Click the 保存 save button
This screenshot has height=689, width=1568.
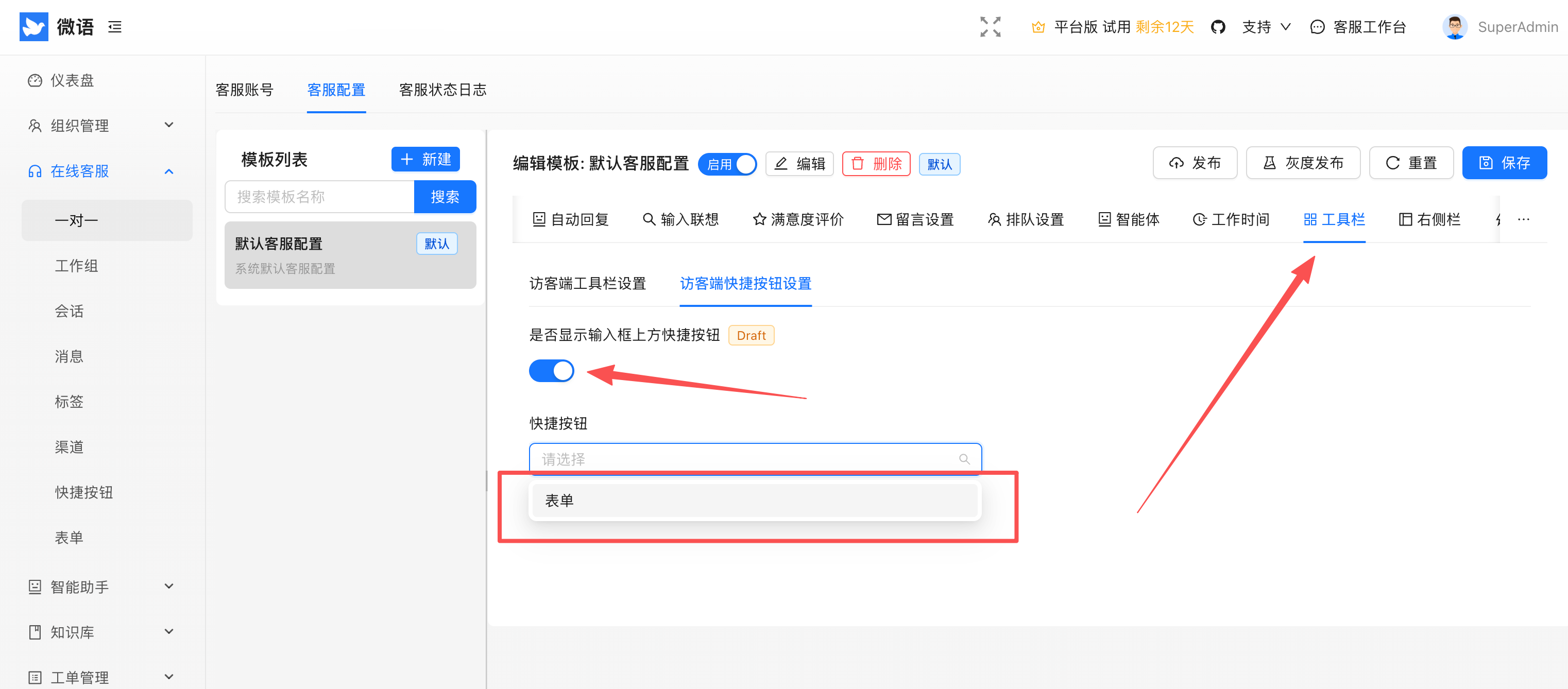coord(1504,163)
